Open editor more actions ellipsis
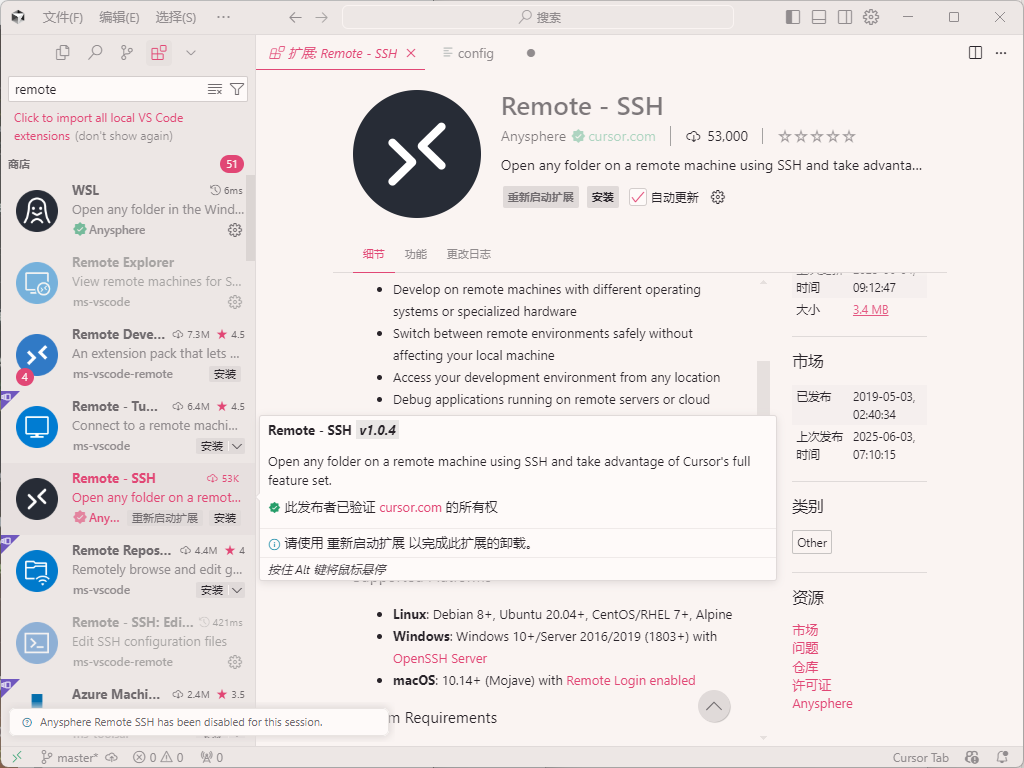Screen dimensions: 1024x768 click(1000, 53)
